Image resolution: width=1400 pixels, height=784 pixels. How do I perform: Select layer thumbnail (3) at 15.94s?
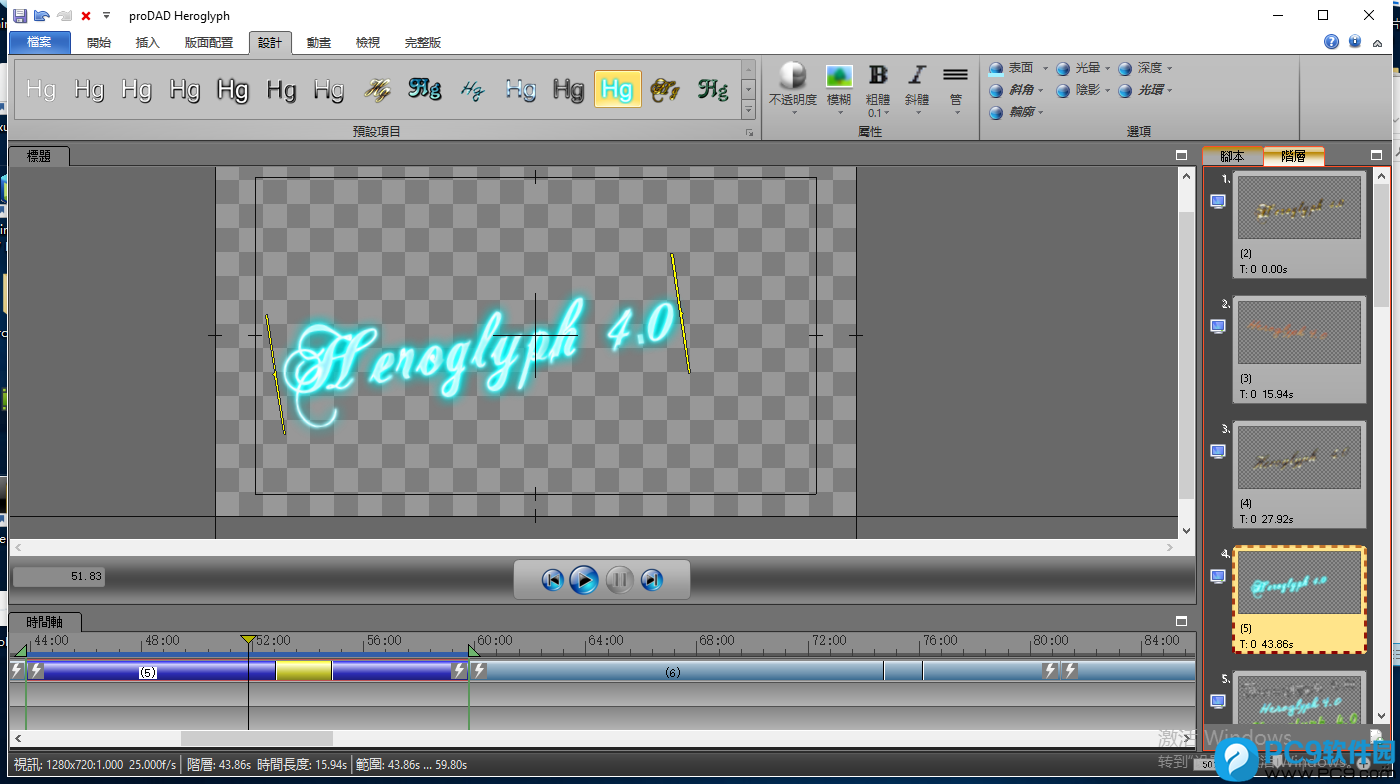point(1299,349)
